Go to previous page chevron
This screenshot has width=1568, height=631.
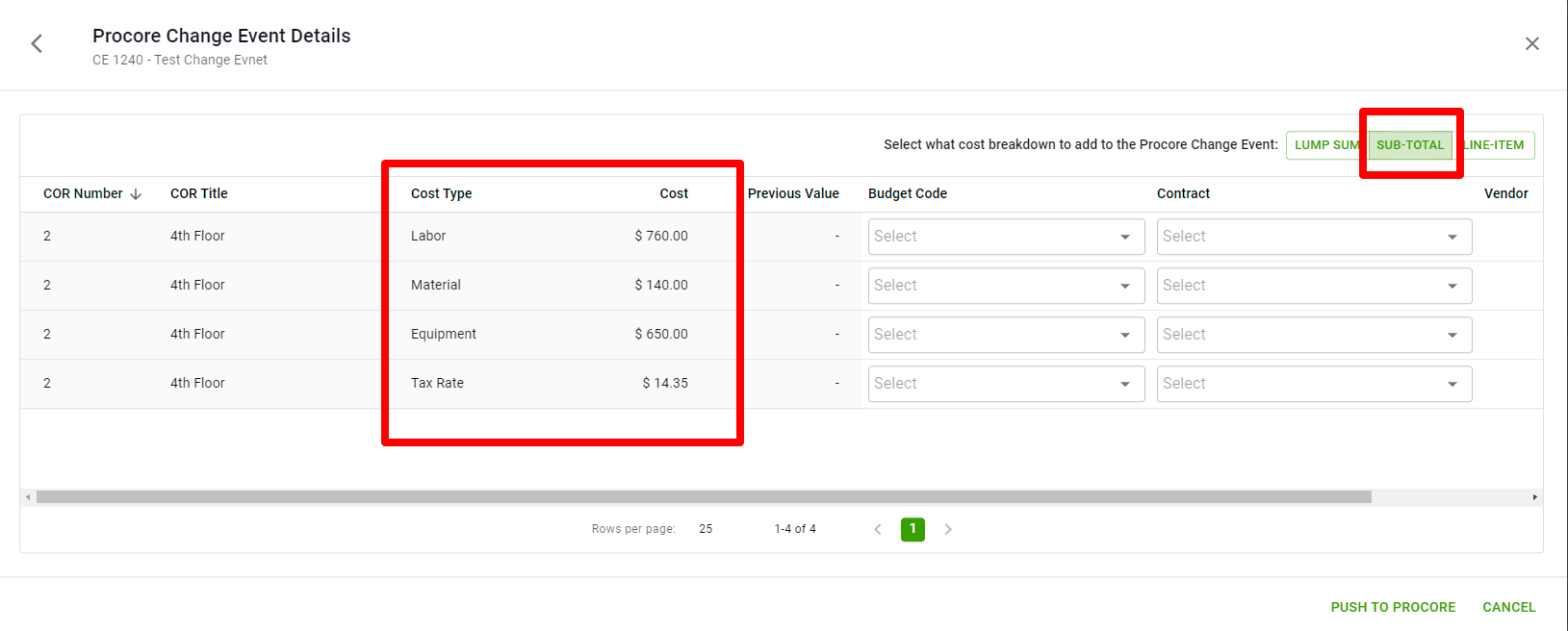click(x=877, y=529)
